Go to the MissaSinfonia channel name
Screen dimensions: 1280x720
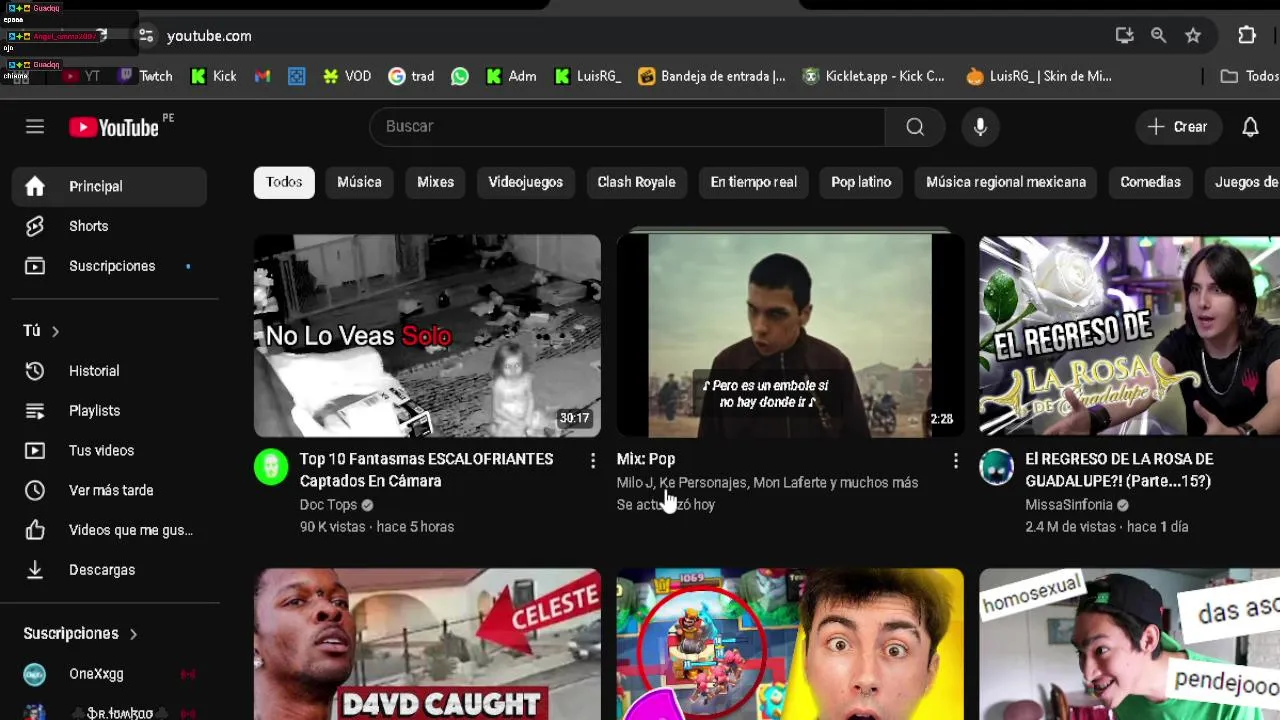[1069, 505]
